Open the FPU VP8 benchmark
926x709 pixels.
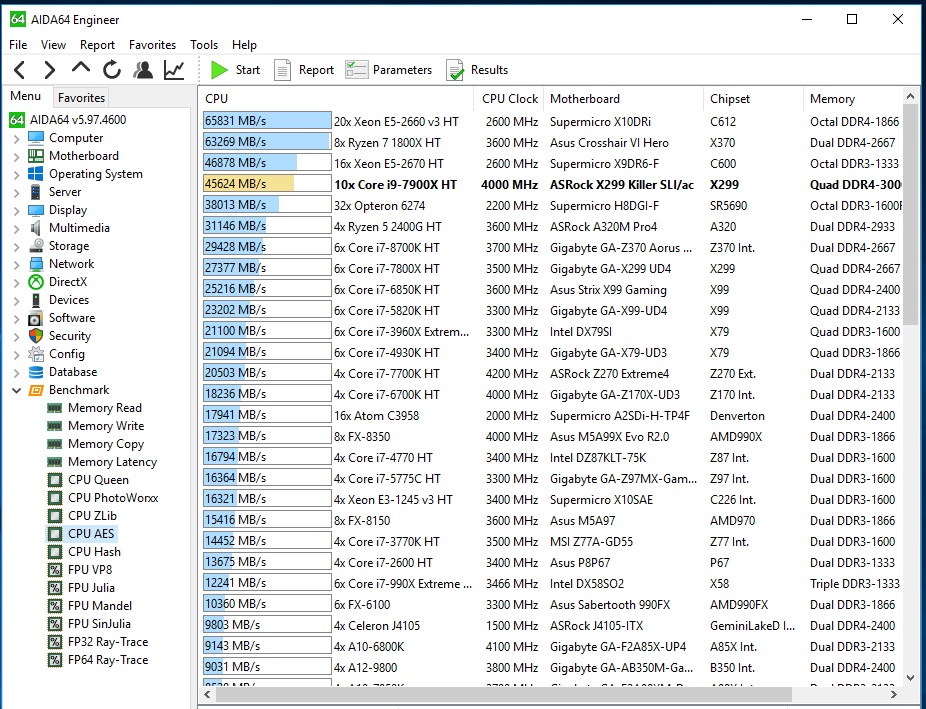80,570
